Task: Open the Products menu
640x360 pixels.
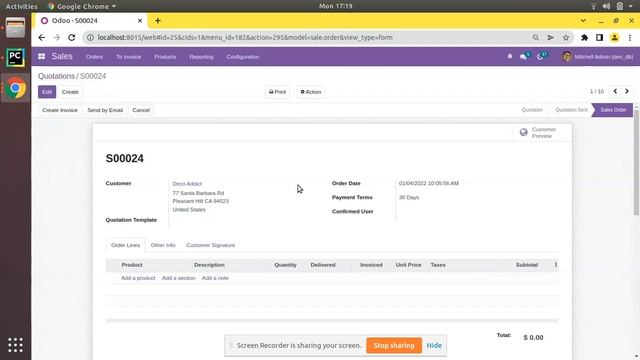Action: 165,57
